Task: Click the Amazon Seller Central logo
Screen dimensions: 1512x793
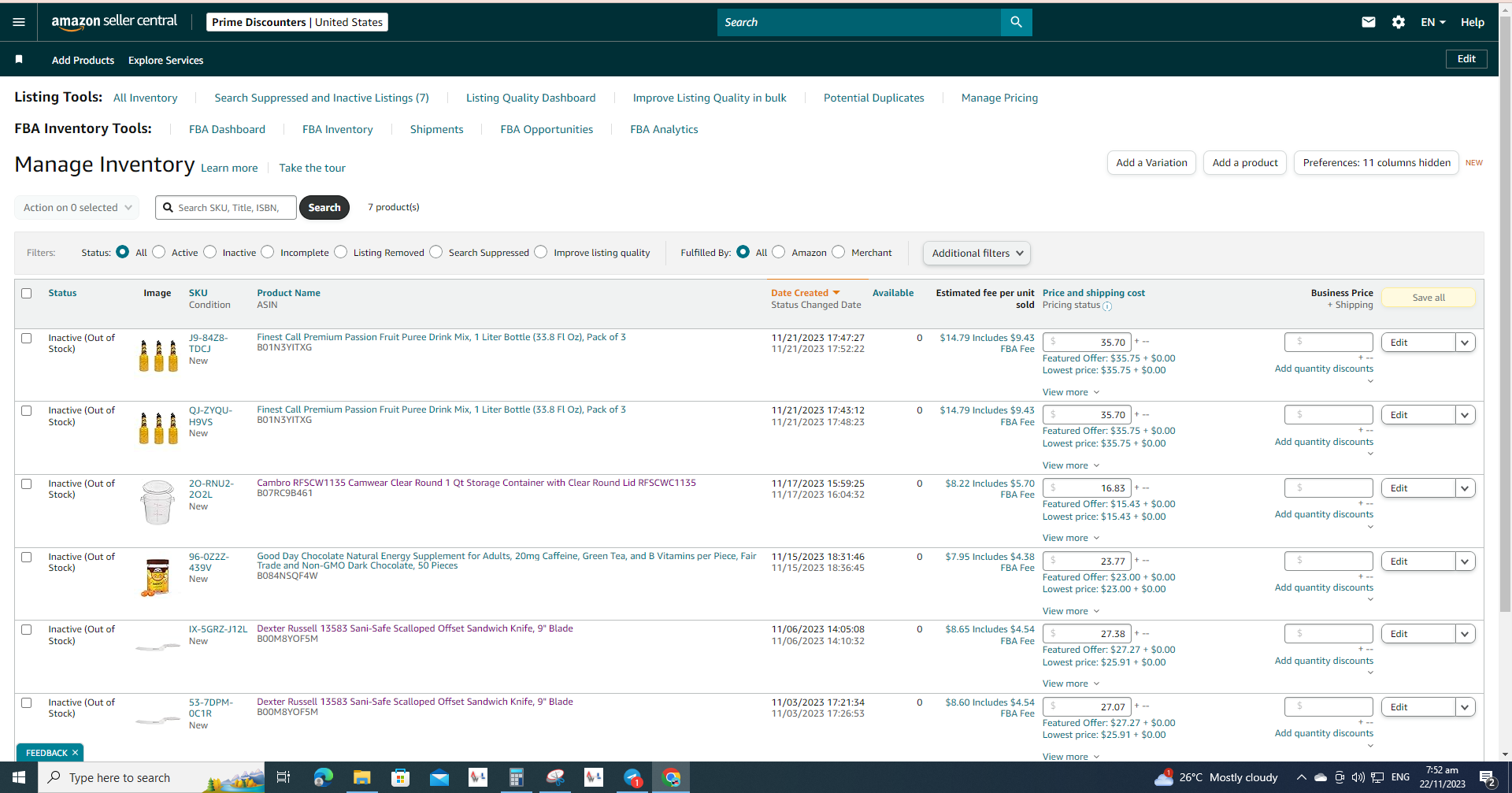Action: click(114, 22)
